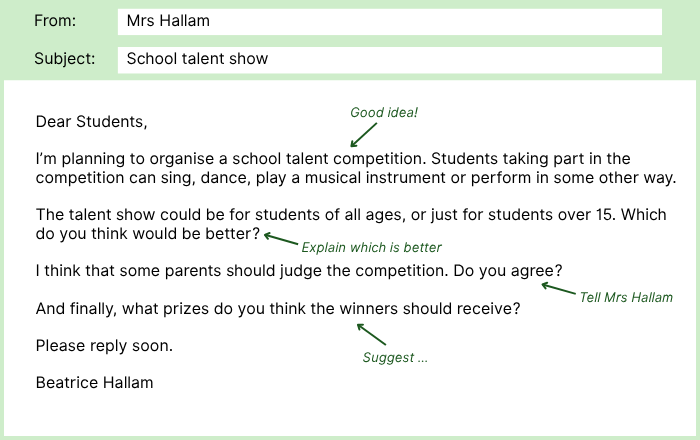This screenshot has width=700, height=440.
Task: Select the "From:" label
Action: 55,21
